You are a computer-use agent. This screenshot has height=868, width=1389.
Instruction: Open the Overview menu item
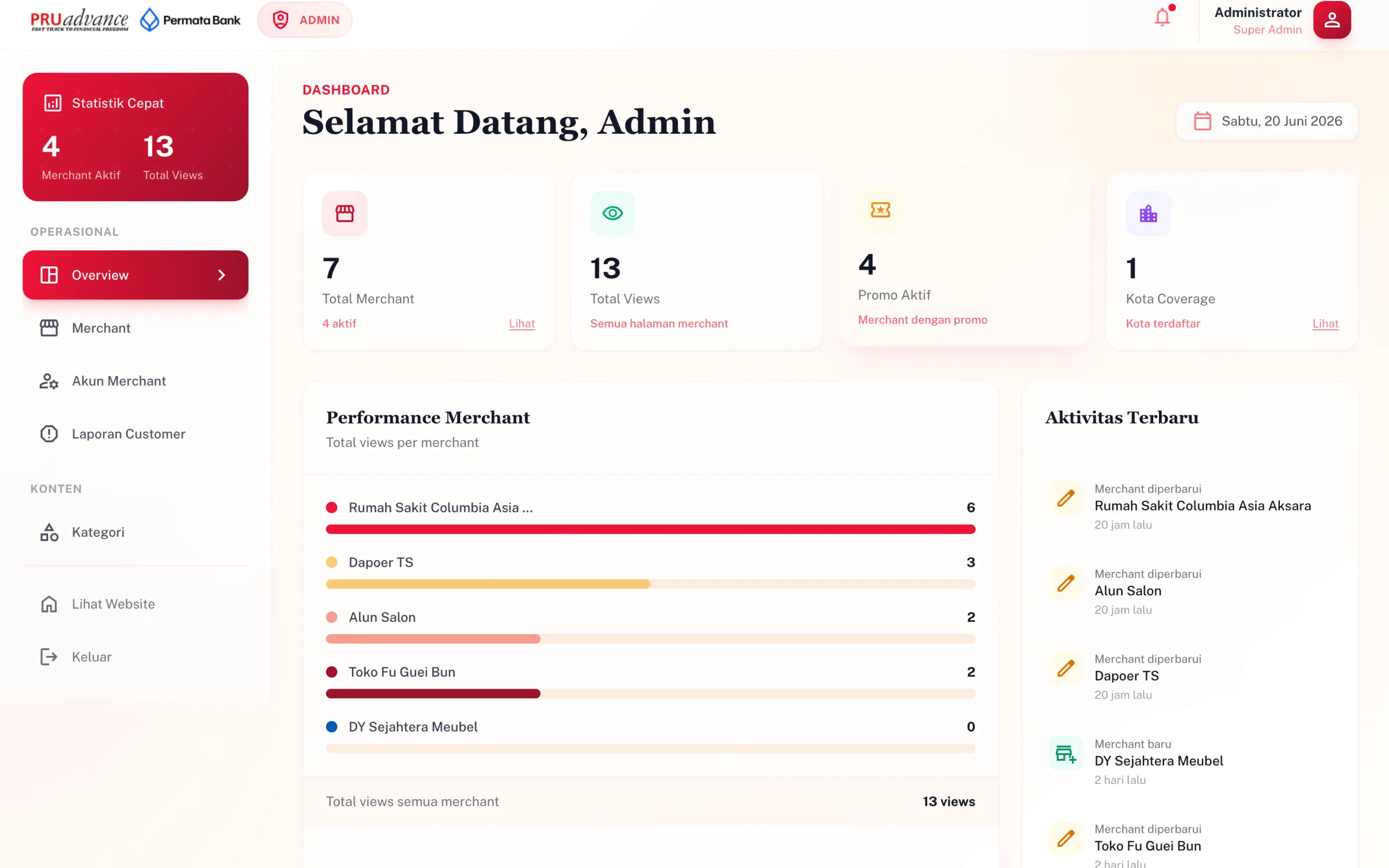pyautogui.click(x=135, y=275)
